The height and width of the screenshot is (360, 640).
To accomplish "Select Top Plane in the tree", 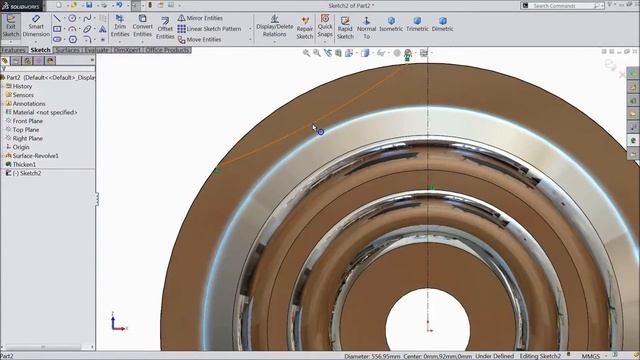I will 22,129.
